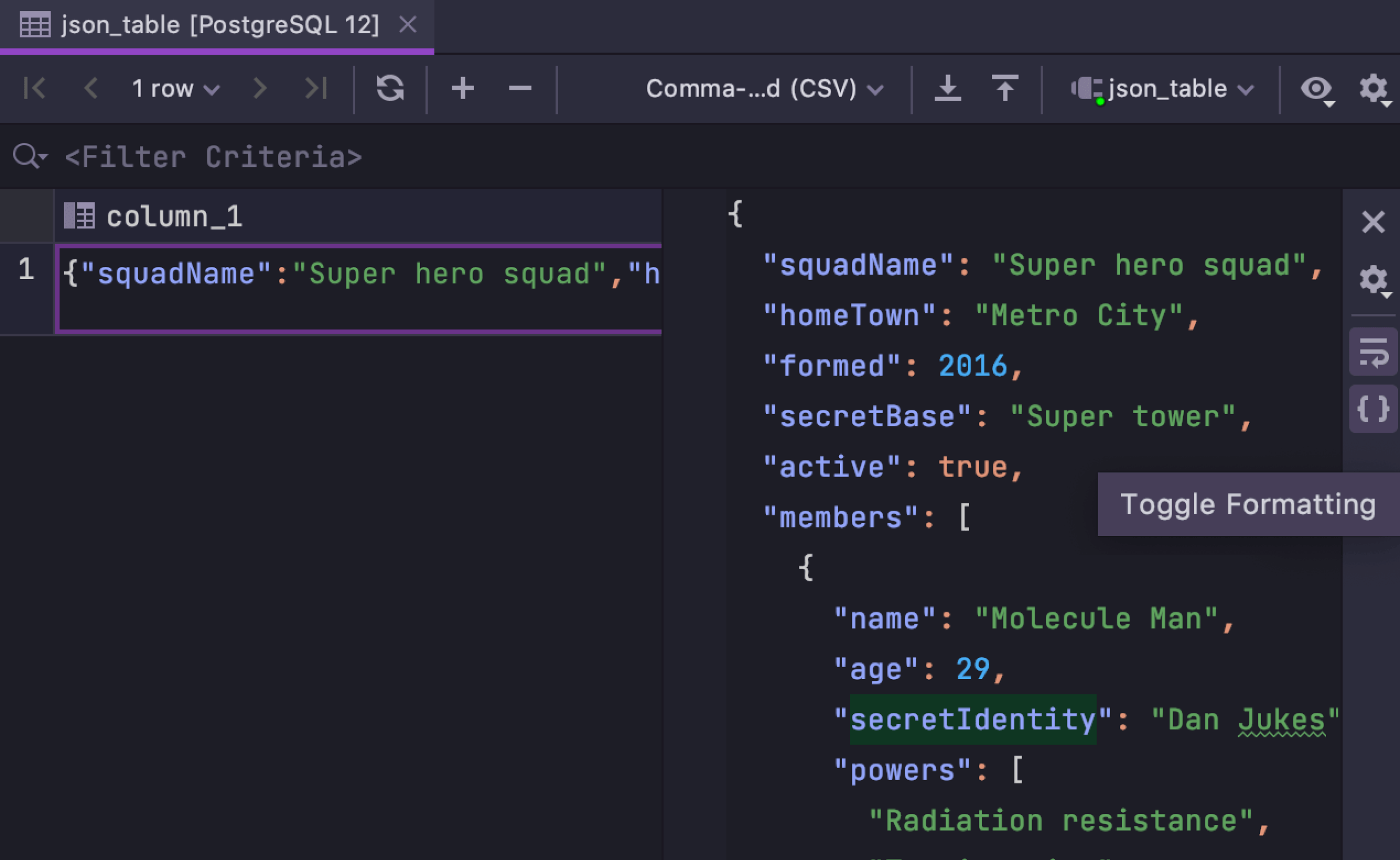The image size is (1400, 860).
Task: Click into the Filter Criteria field
Action: pyautogui.click(x=213, y=157)
